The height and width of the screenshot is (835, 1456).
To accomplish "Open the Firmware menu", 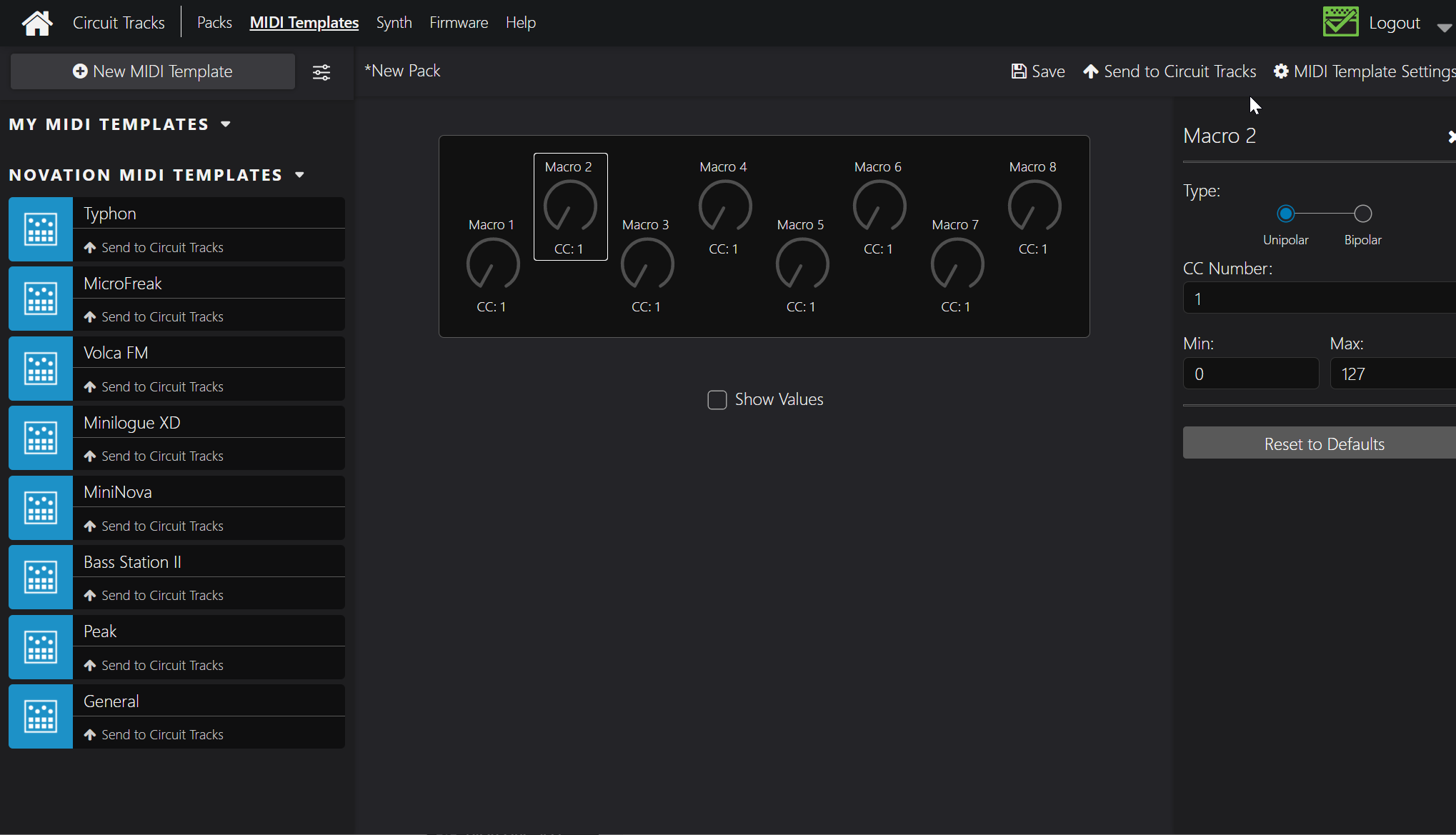I will click(459, 23).
